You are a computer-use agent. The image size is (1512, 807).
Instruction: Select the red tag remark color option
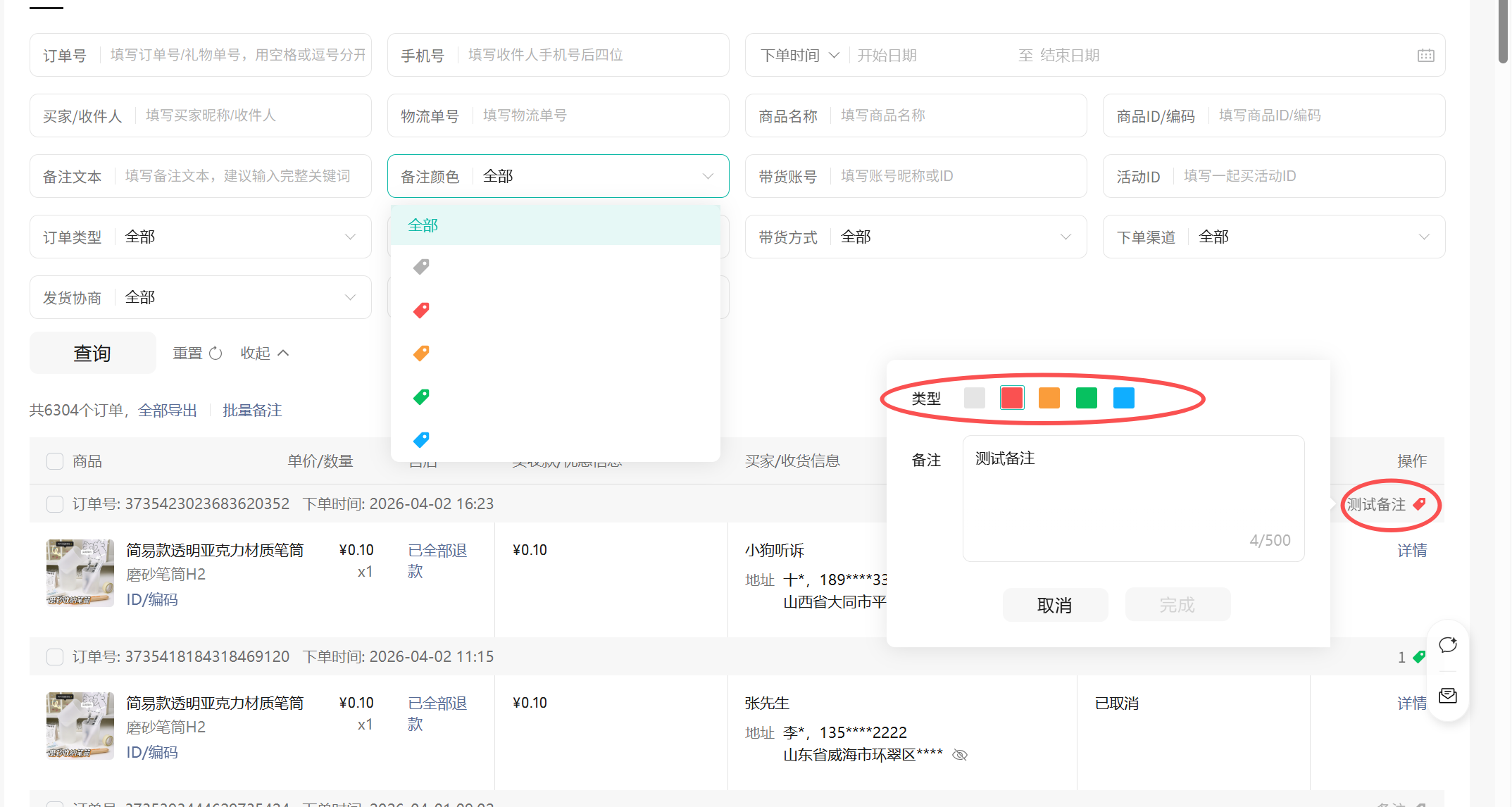click(421, 310)
